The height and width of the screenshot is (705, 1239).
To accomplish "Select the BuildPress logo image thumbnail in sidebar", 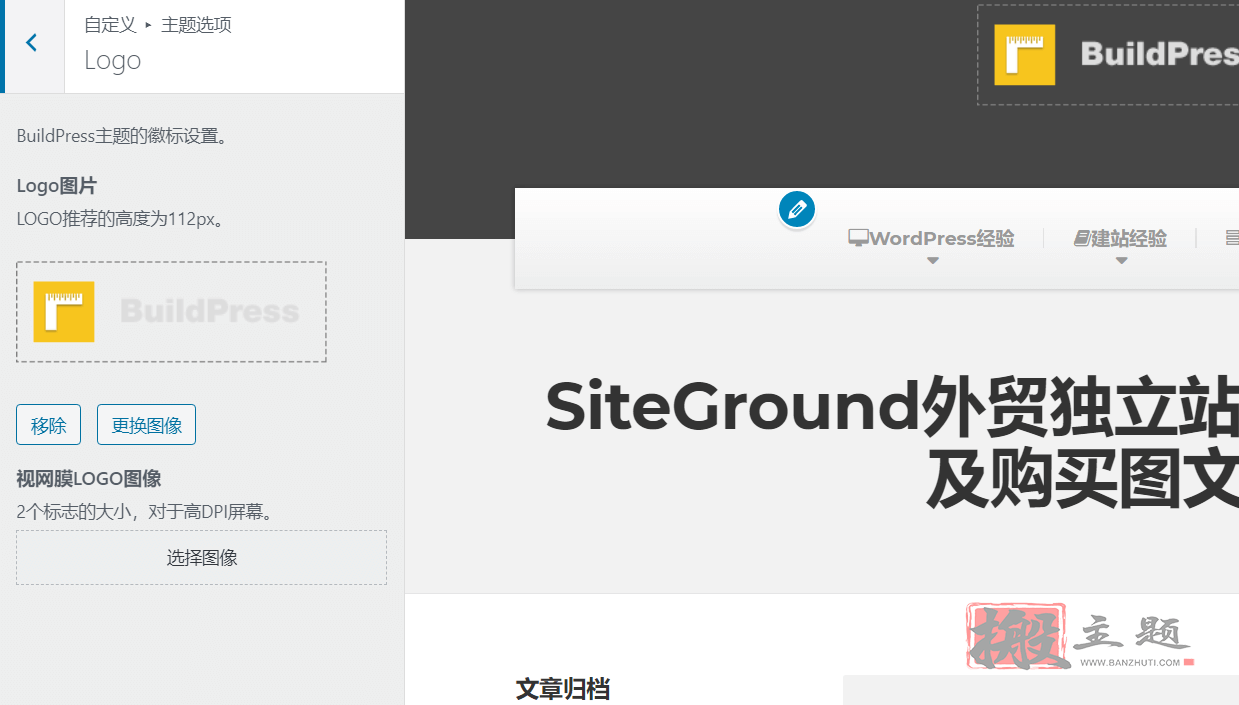I will pos(171,312).
